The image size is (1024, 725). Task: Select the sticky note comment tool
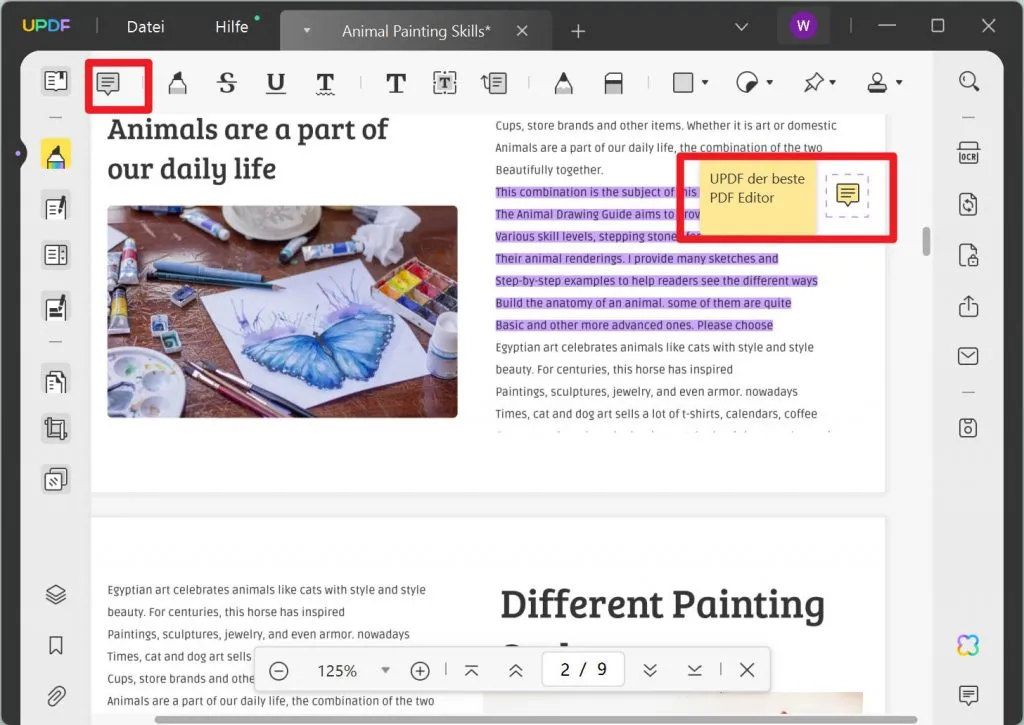(x=108, y=84)
